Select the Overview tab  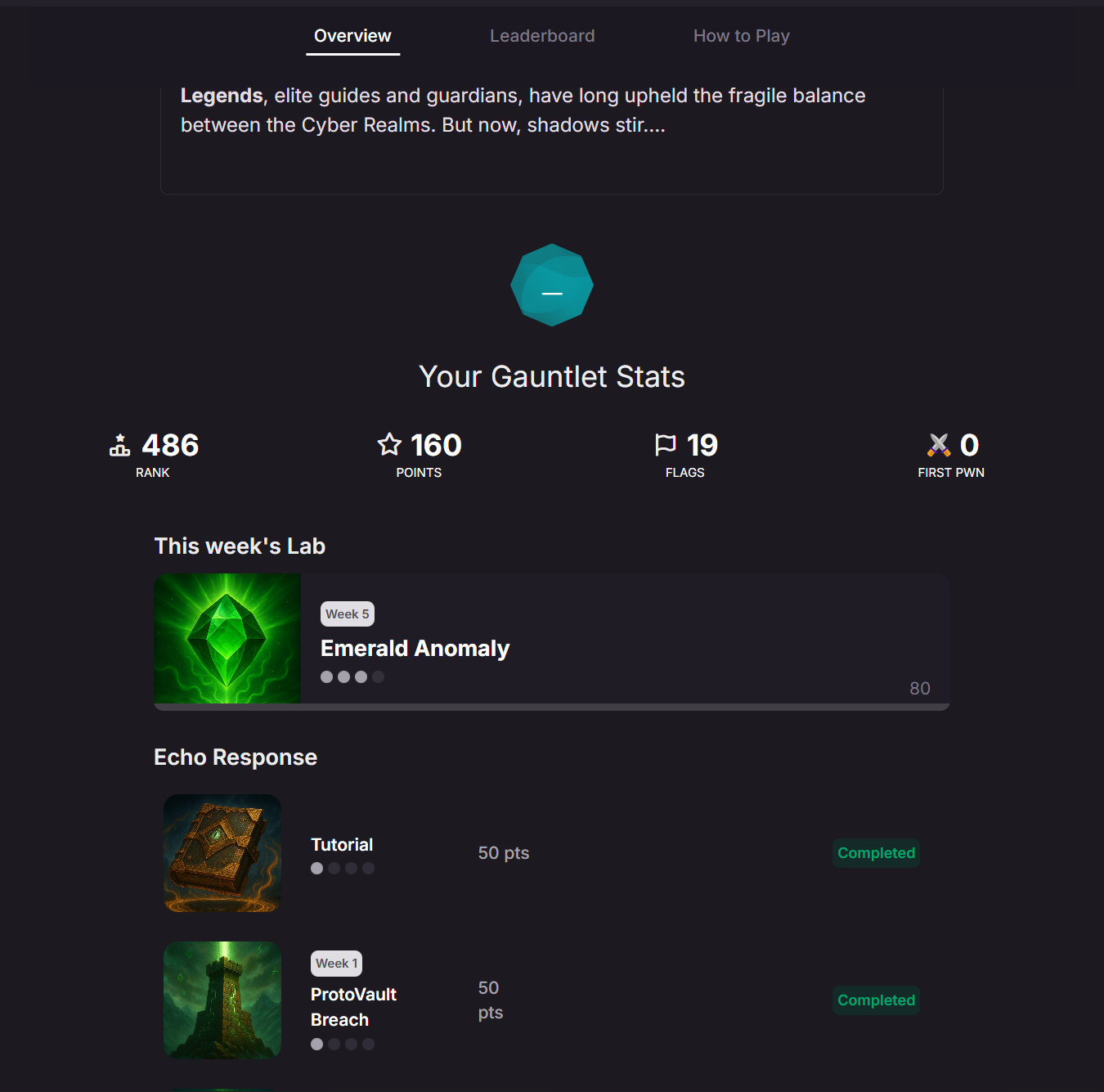[352, 36]
